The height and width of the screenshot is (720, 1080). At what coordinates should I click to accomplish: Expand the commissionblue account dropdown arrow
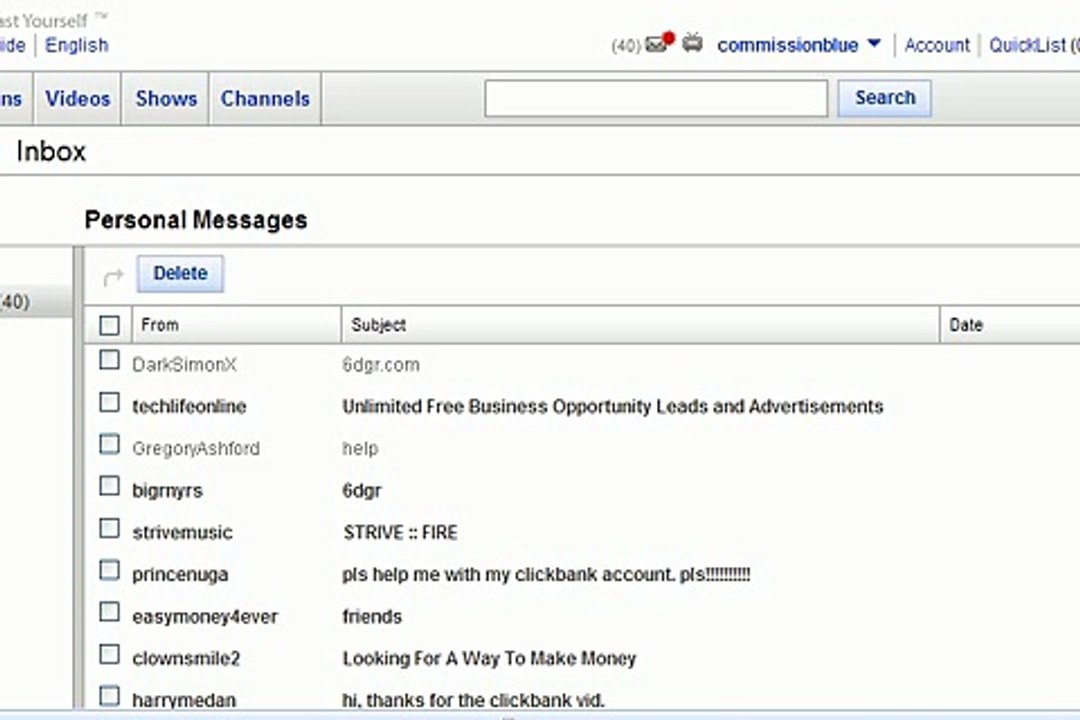click(x=874, y=43)
